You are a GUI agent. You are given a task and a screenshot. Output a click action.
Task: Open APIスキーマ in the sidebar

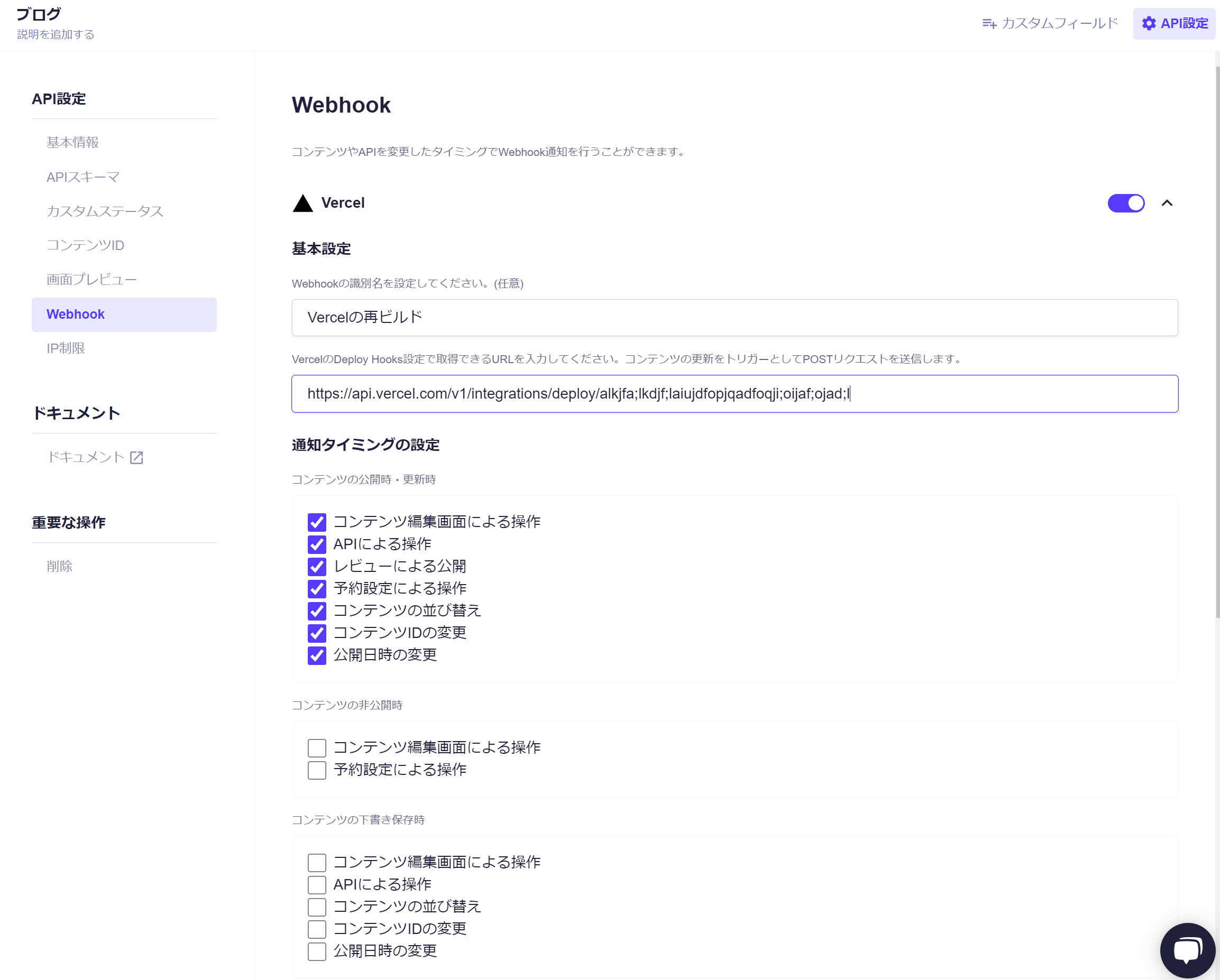124,177
